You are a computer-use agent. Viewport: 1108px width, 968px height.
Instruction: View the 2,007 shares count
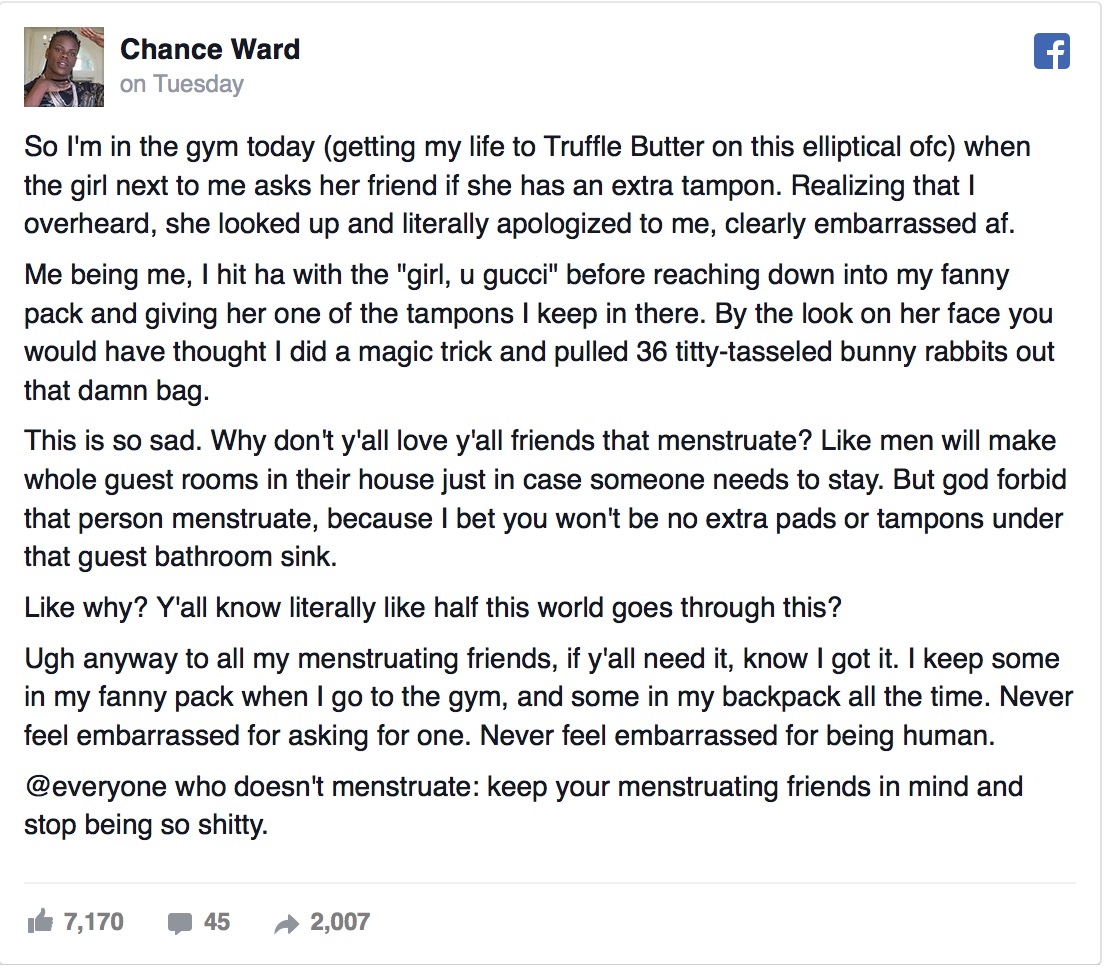click(340, 921)
